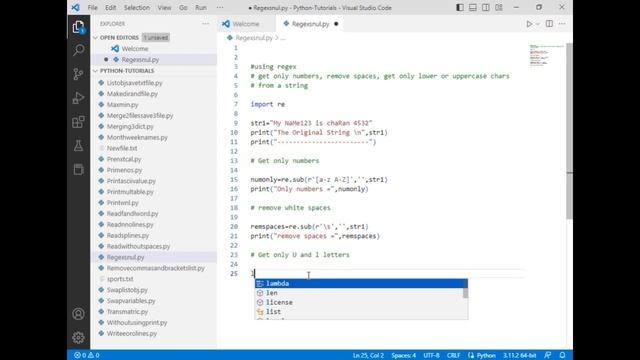The height and width of the screenshot is (360, 640).
Task: Open Readwithoutspaces.py in explorer
Action: pos(153,247)
